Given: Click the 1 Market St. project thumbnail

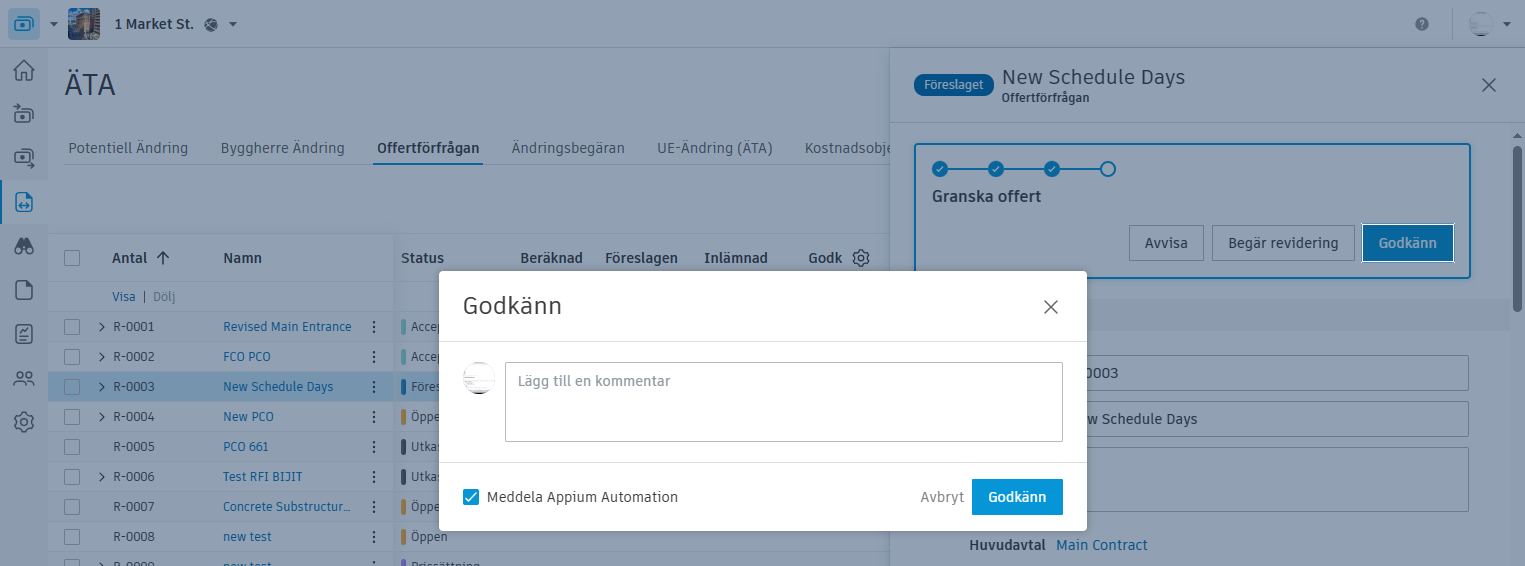Looking at the screenshot, I should pyautogui.click(x=84, y=23).
